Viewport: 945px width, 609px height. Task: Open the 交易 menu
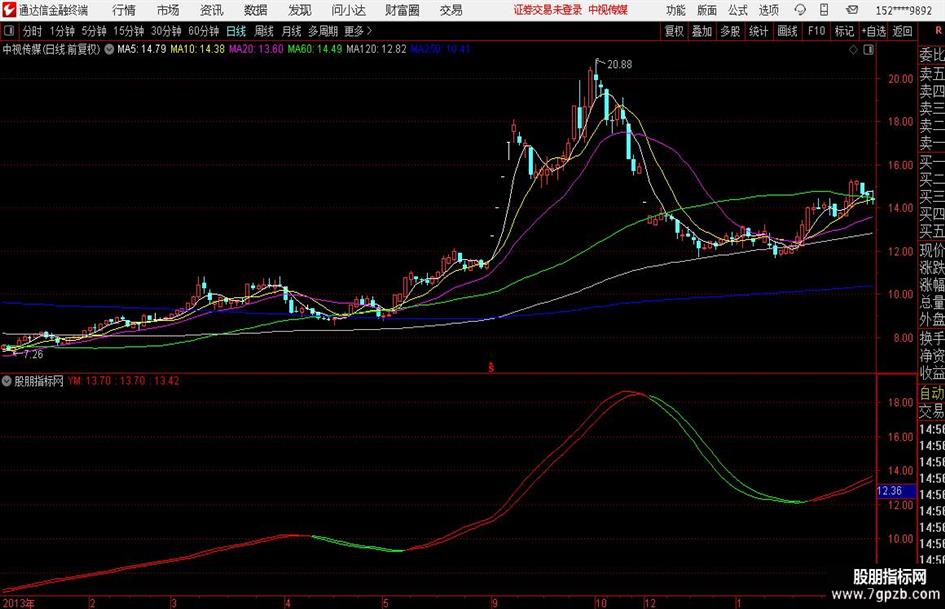(451, 10)
